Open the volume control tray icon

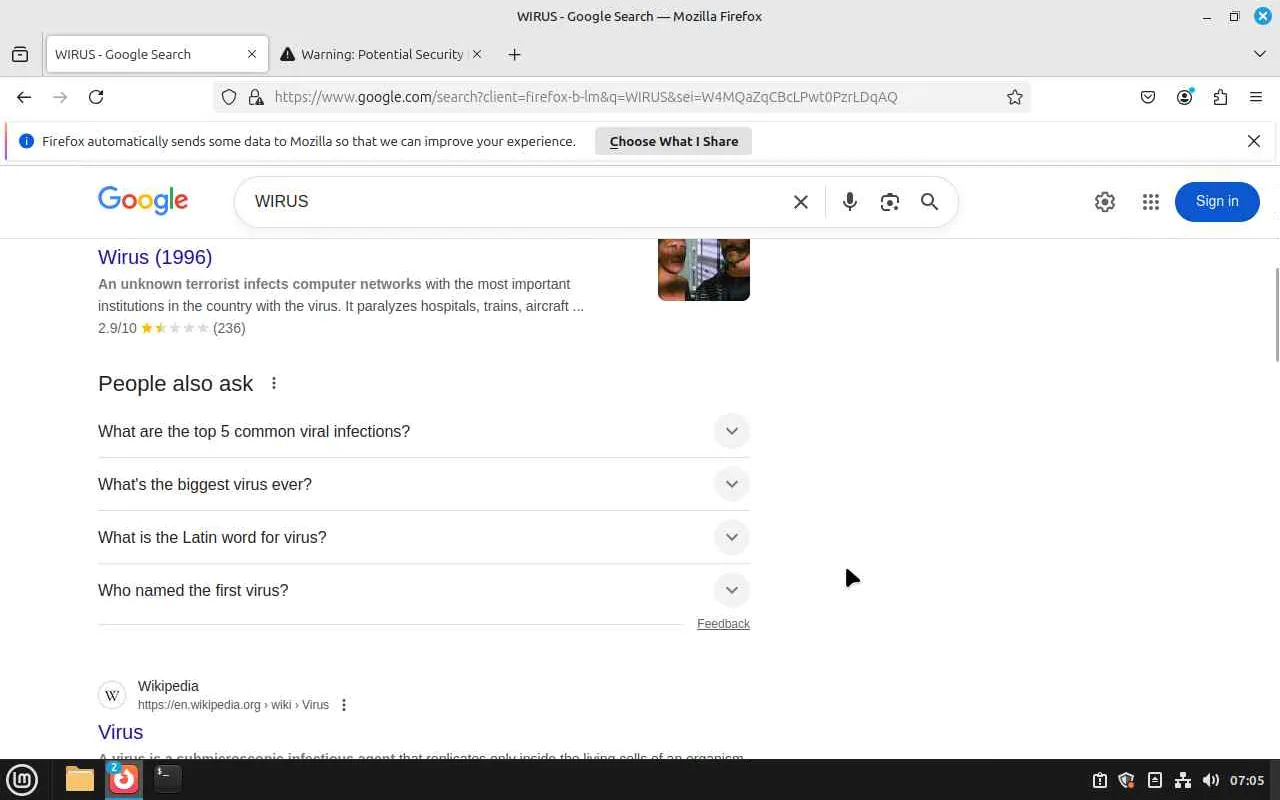(1211, 780)
